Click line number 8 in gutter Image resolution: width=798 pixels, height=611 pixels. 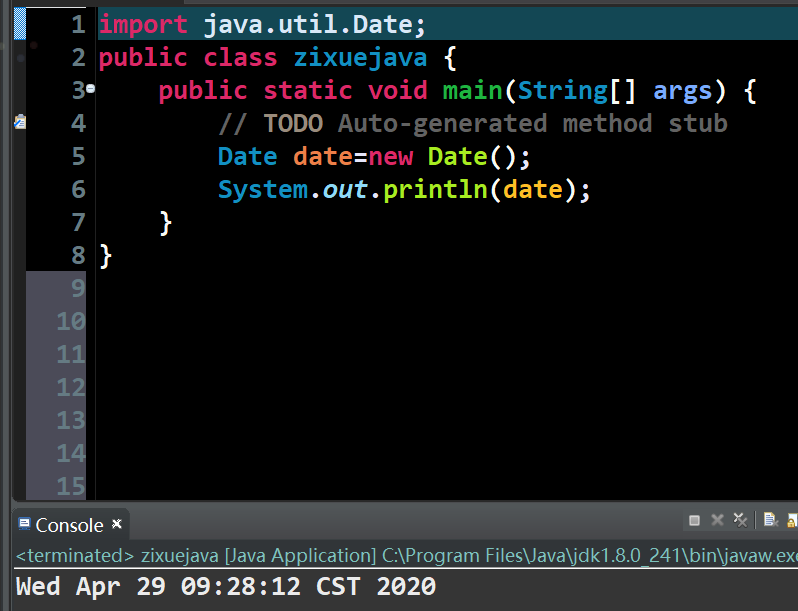click(x=78, y=255)
